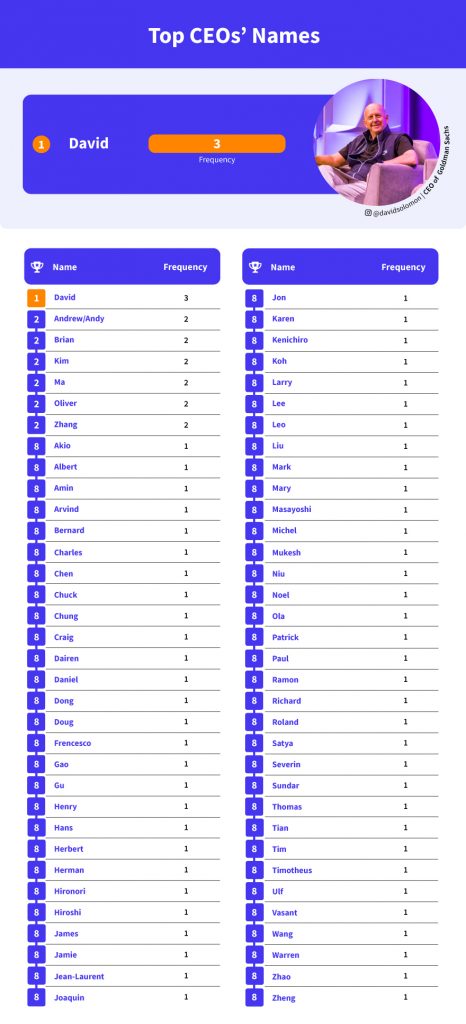Click the name Jean-Laurent in left table
This screenshot has height=1024, width=466.
click(79, 976)
